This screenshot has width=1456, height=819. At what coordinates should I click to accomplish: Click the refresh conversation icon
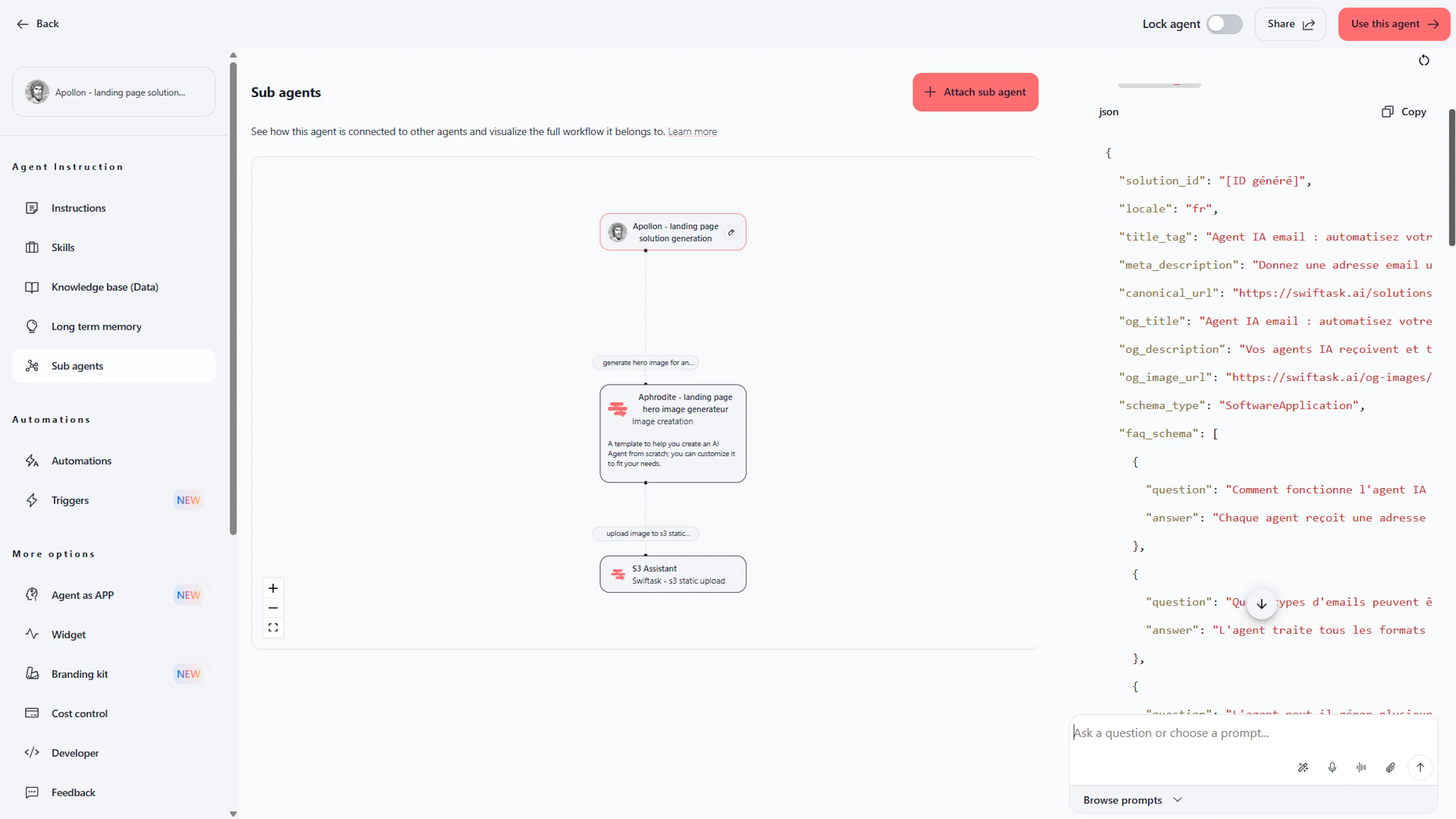point(1424,61)
